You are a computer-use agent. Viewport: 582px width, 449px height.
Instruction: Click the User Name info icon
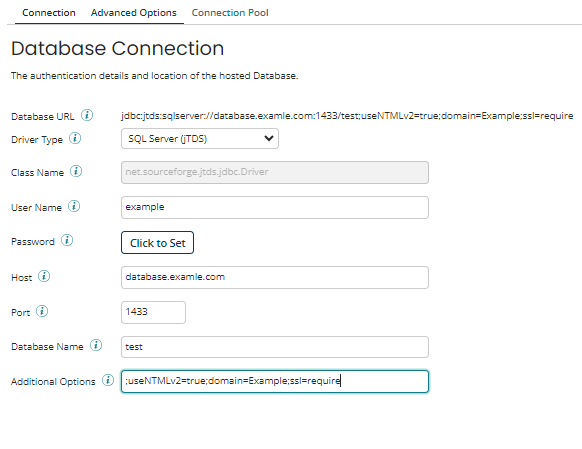[x=74, y=206]
